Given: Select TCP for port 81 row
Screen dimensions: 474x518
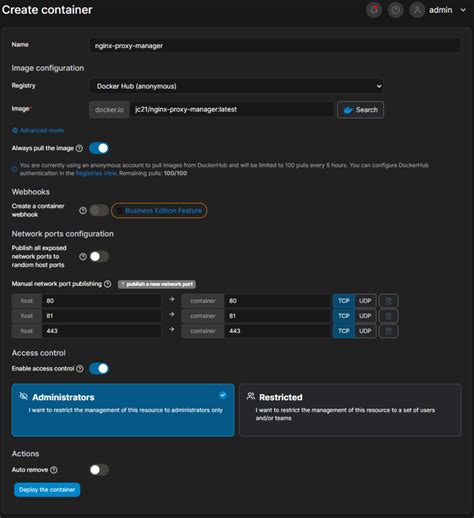Looking at the screenshot, I should [344, 316].
